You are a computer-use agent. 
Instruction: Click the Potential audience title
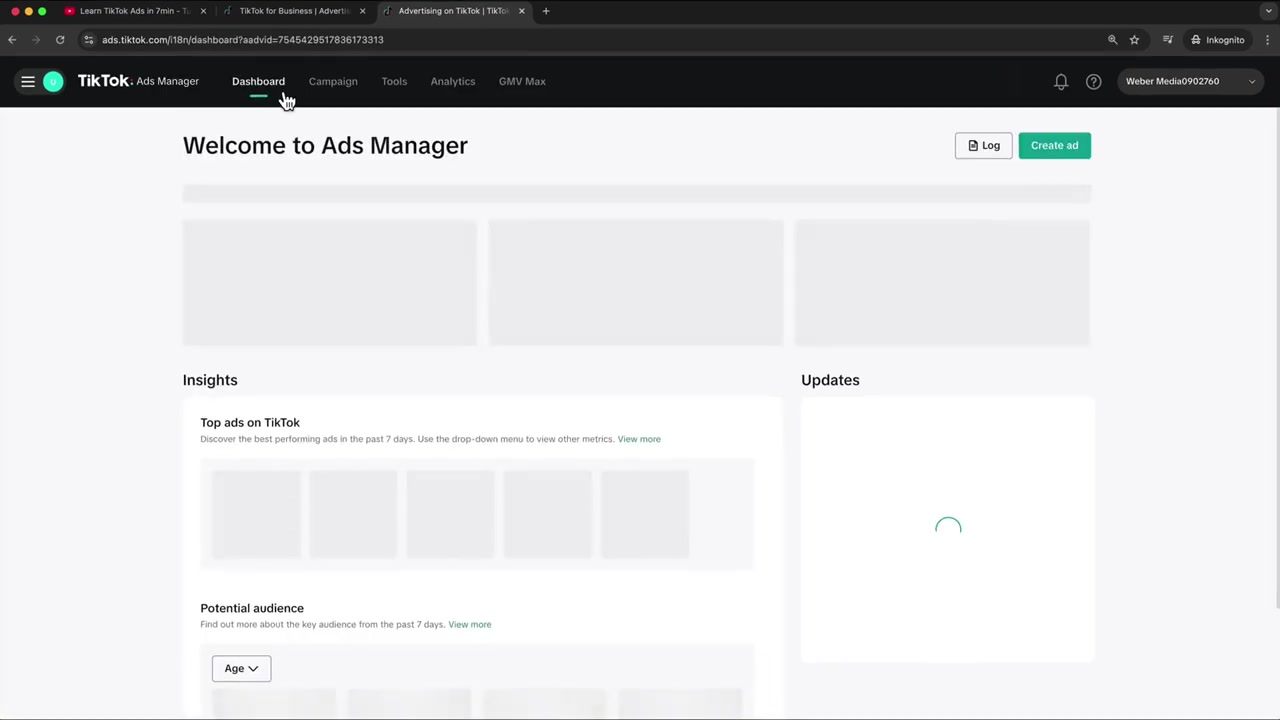(x=252, y=608)
